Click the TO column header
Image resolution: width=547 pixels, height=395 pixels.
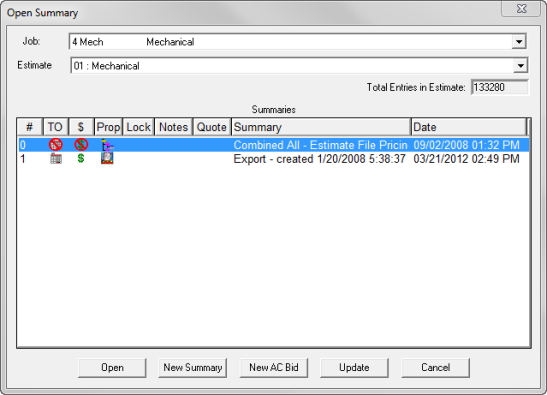[55, 127]
